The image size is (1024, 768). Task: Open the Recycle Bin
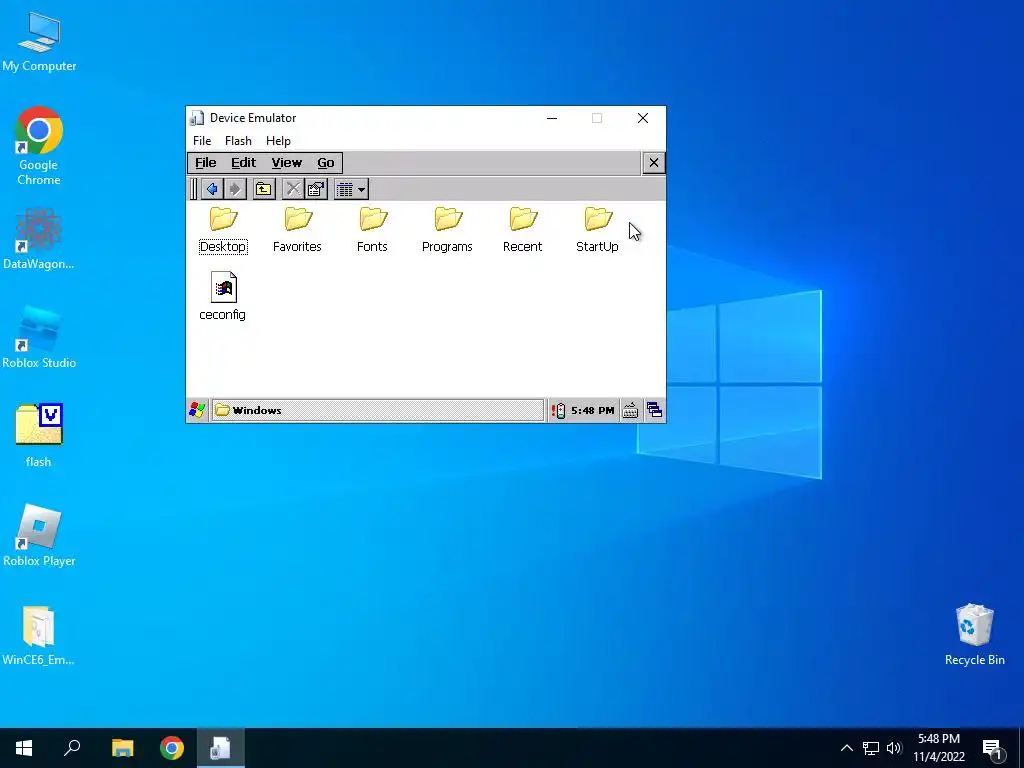[x=974, y=635]
